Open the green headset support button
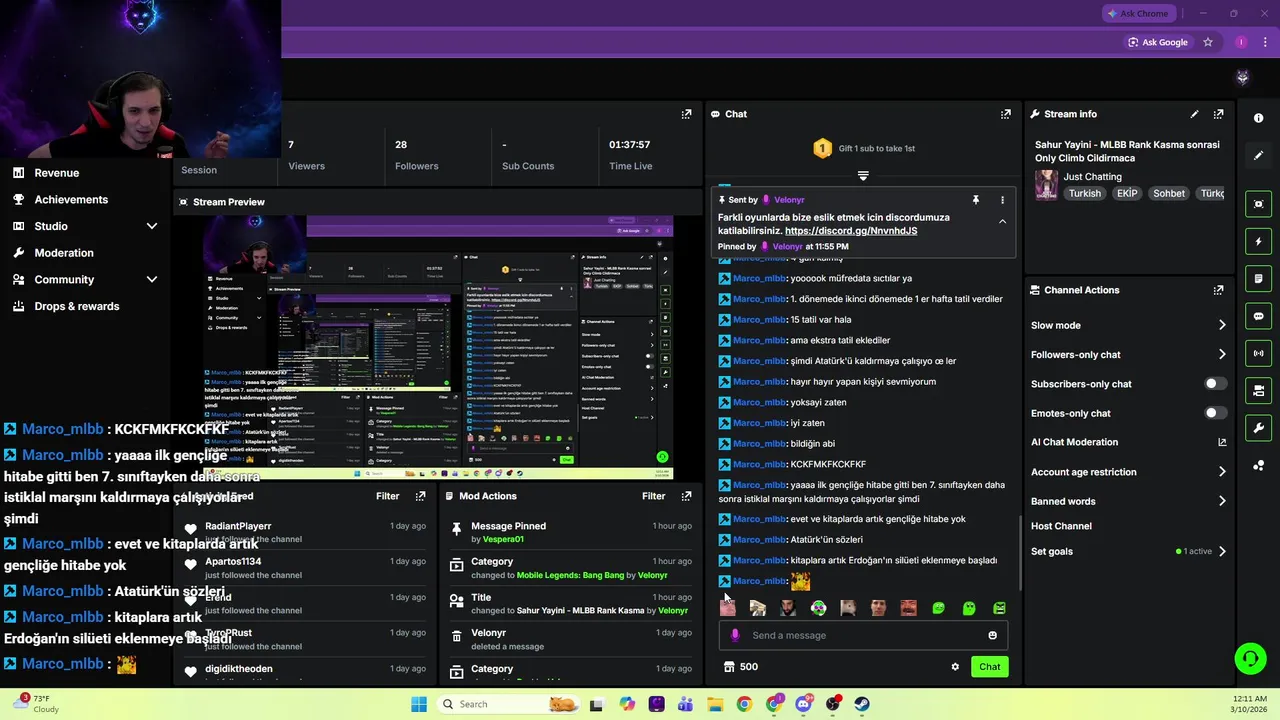The width and height of the screenshot is (1280, 720). point(1250,658)
